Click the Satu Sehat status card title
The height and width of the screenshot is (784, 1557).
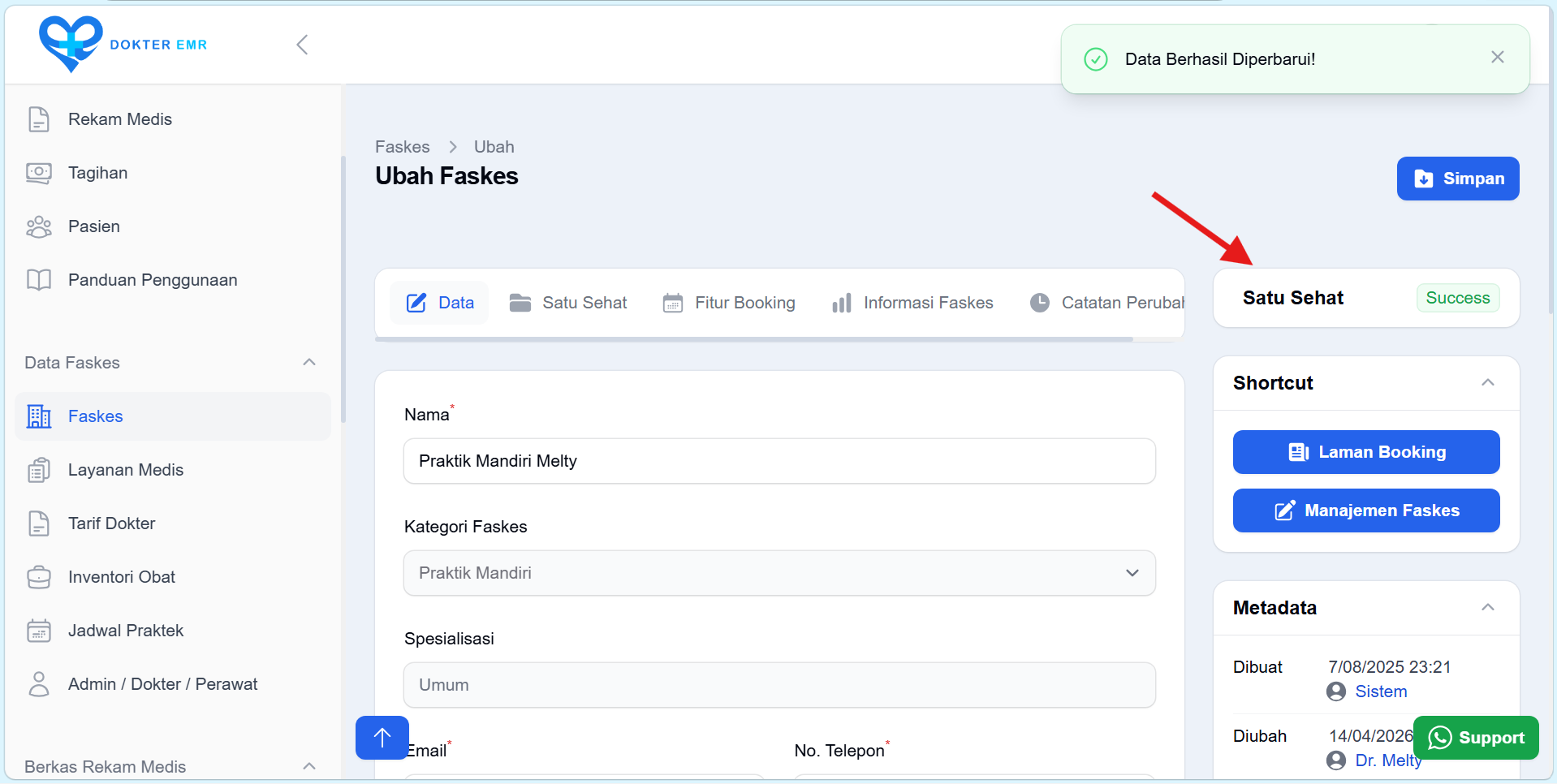pos(1293,298)
